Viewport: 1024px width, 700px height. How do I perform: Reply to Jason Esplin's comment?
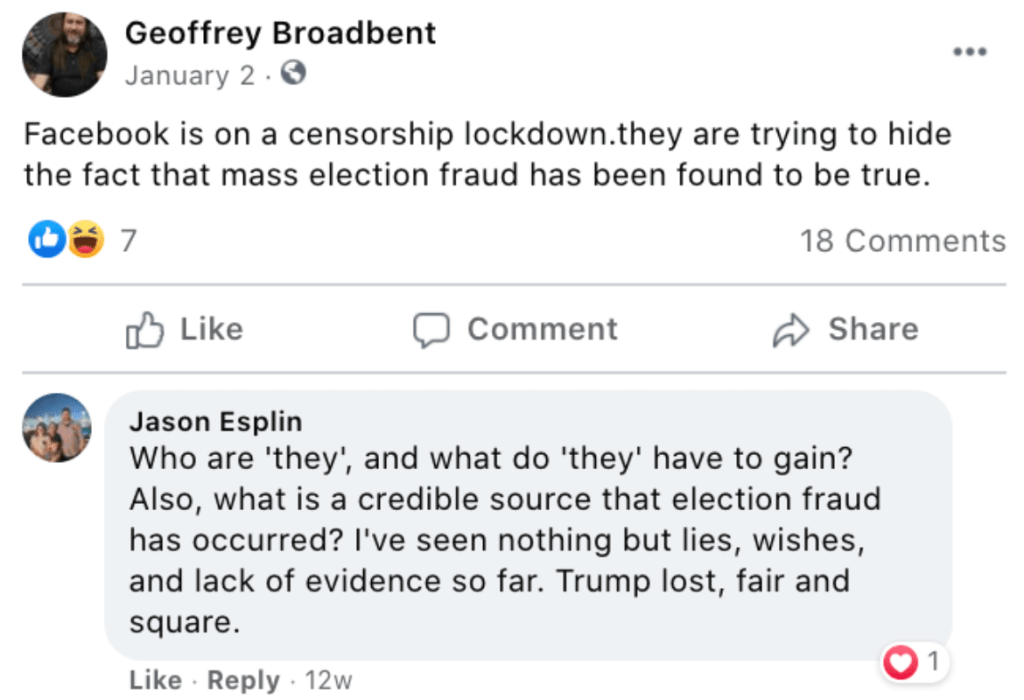coord(243,681)
